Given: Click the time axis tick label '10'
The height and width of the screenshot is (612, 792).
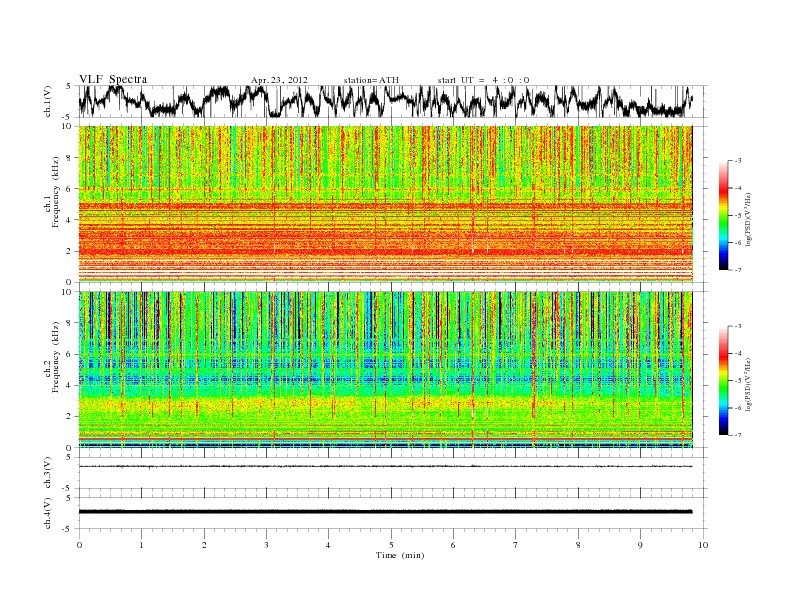Looking at the screenshot, I should click(x=703, y=545).
